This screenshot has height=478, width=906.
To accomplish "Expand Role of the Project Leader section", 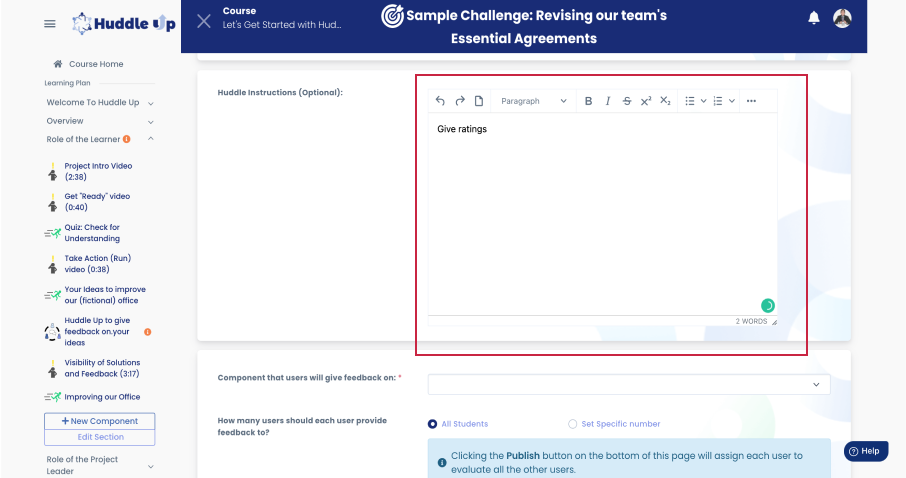I will pyautogui.click(x=151, y=466).
